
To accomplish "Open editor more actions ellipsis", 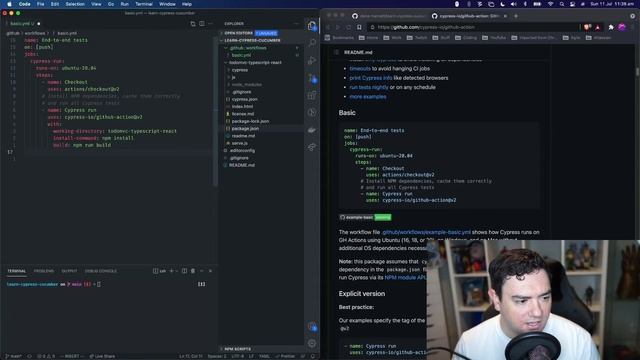I will coord(211,24).
